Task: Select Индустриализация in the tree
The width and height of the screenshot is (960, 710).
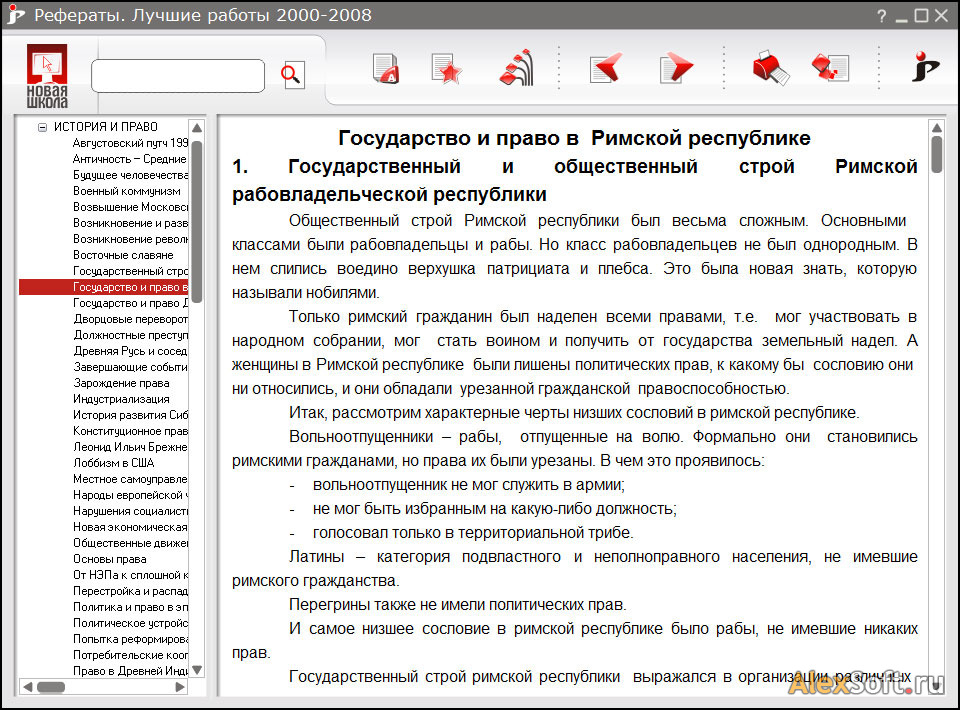Action: click(121, 399)
